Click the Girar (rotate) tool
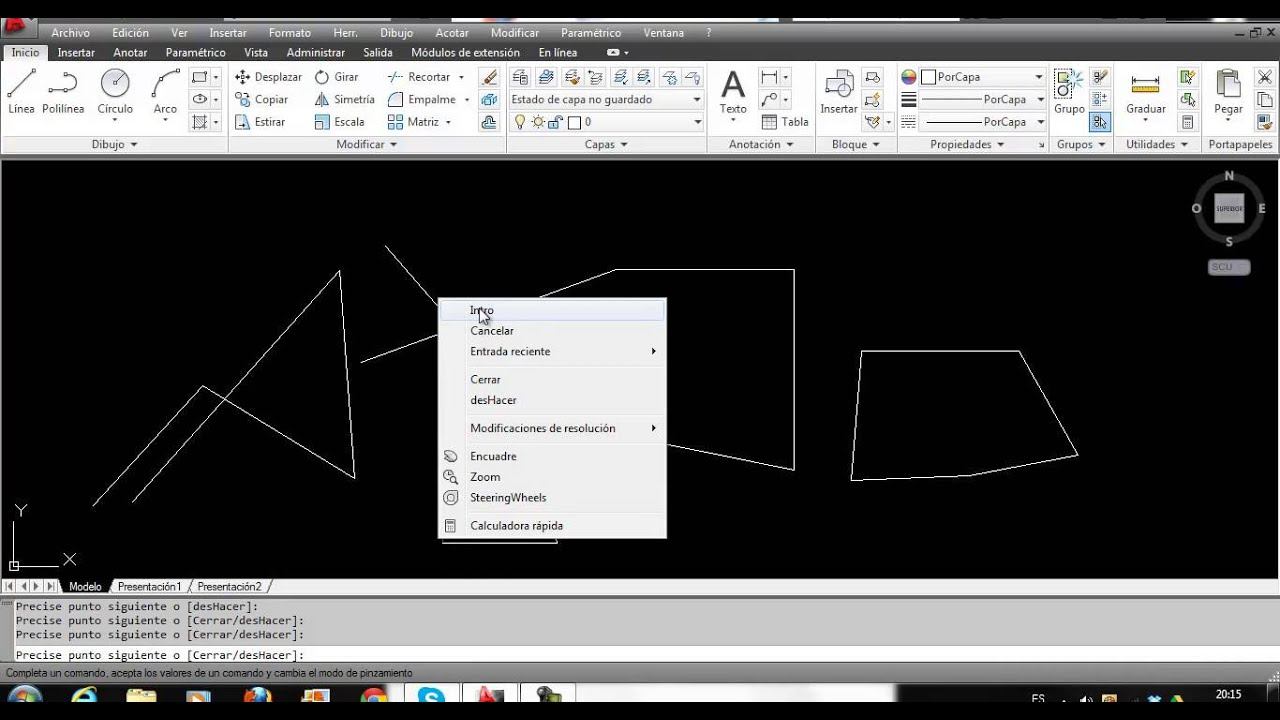Screen dimensions: 1280x720 point(336,77)
